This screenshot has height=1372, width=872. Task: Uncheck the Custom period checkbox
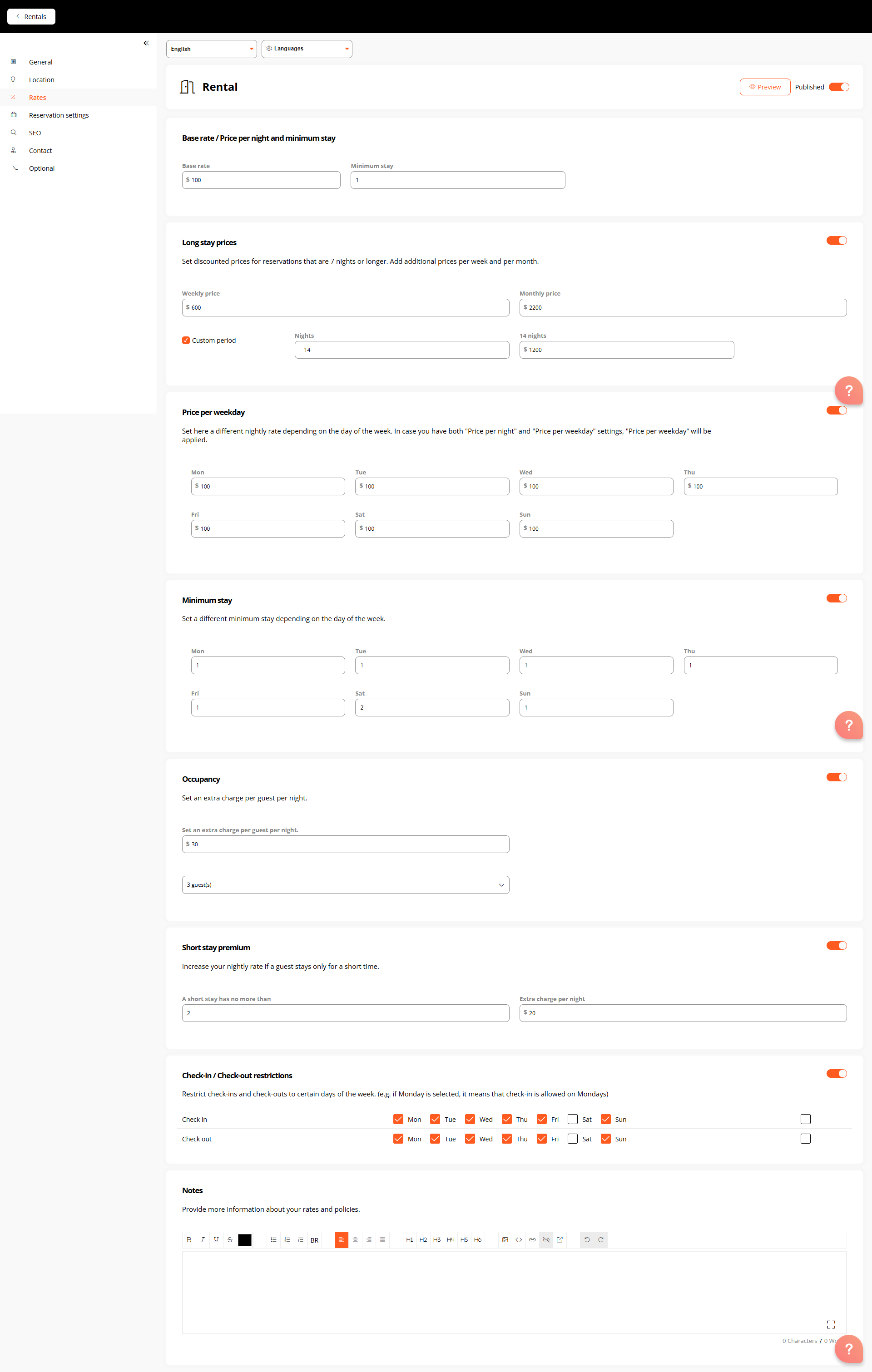click(186, 340)
